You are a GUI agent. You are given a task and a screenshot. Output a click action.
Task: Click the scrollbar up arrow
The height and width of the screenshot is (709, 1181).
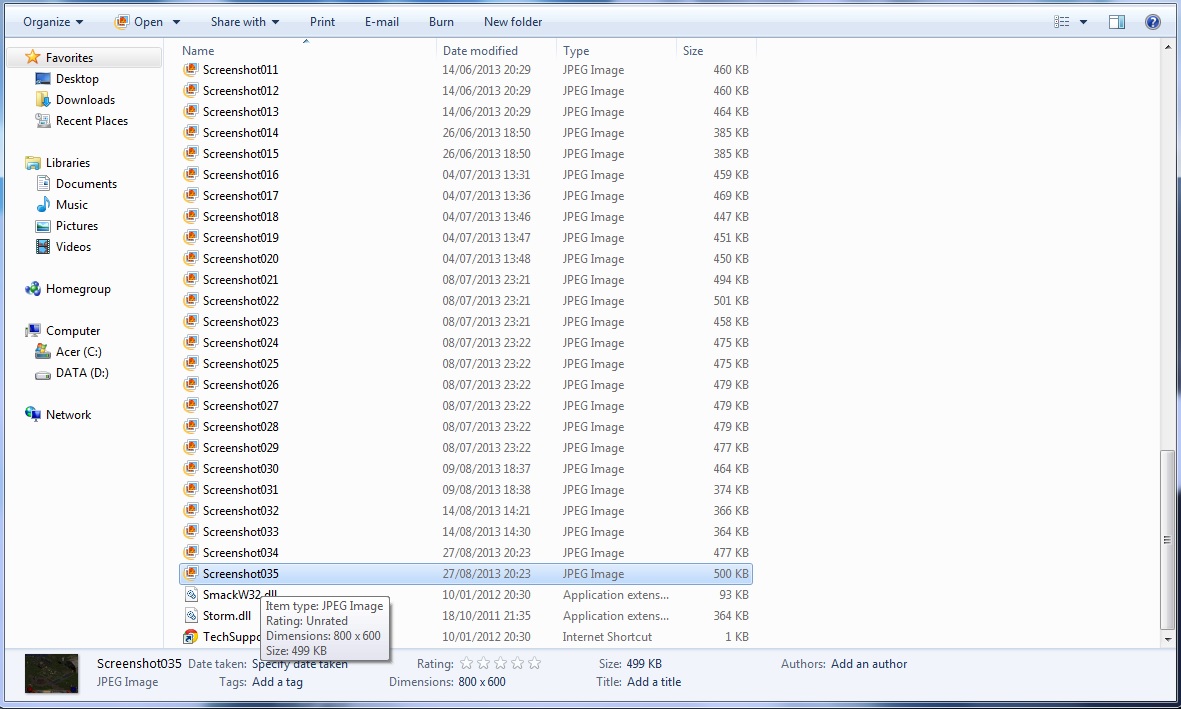coord(1167,47)
